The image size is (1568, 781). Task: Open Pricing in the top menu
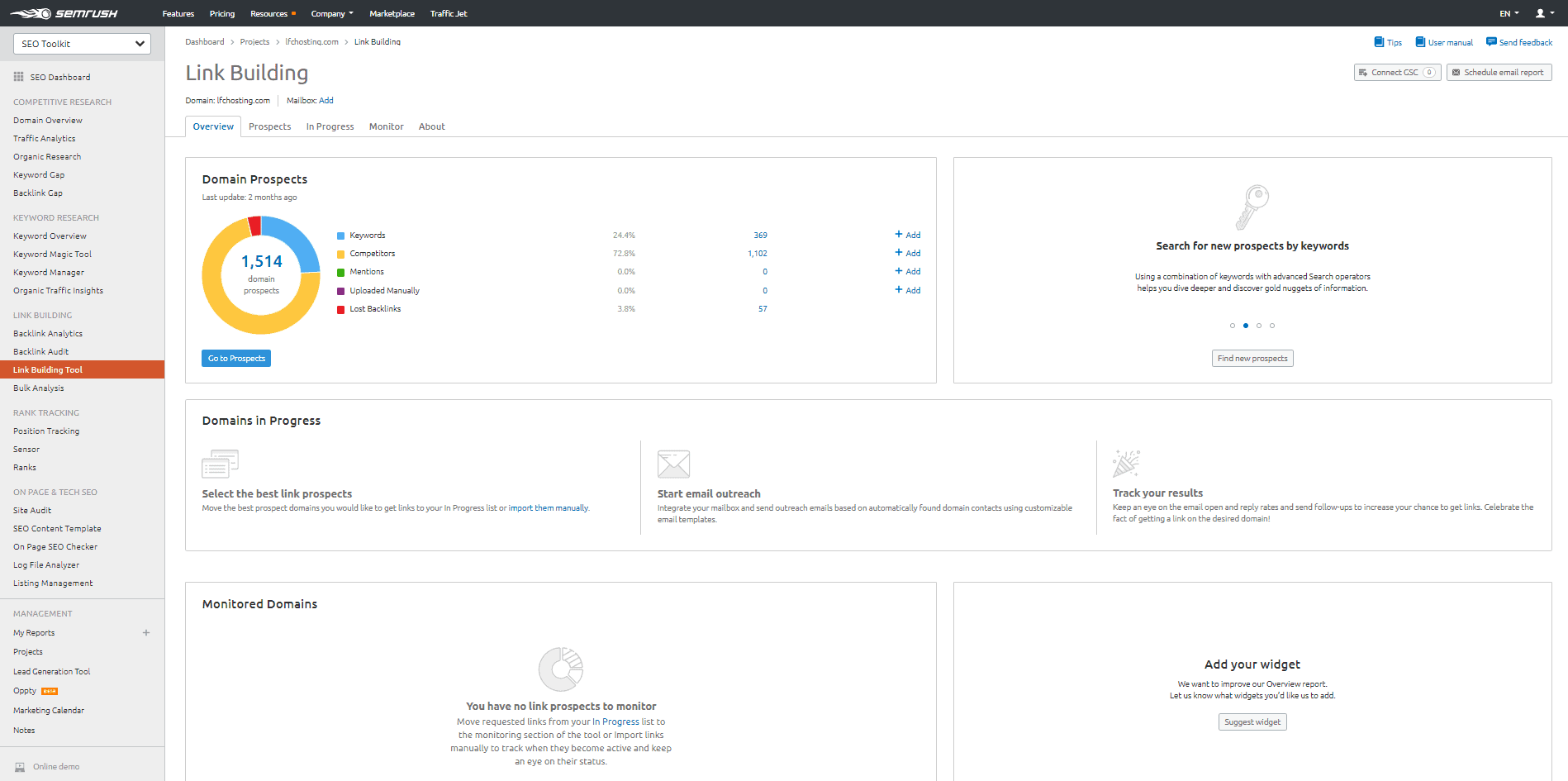[222, 13]
